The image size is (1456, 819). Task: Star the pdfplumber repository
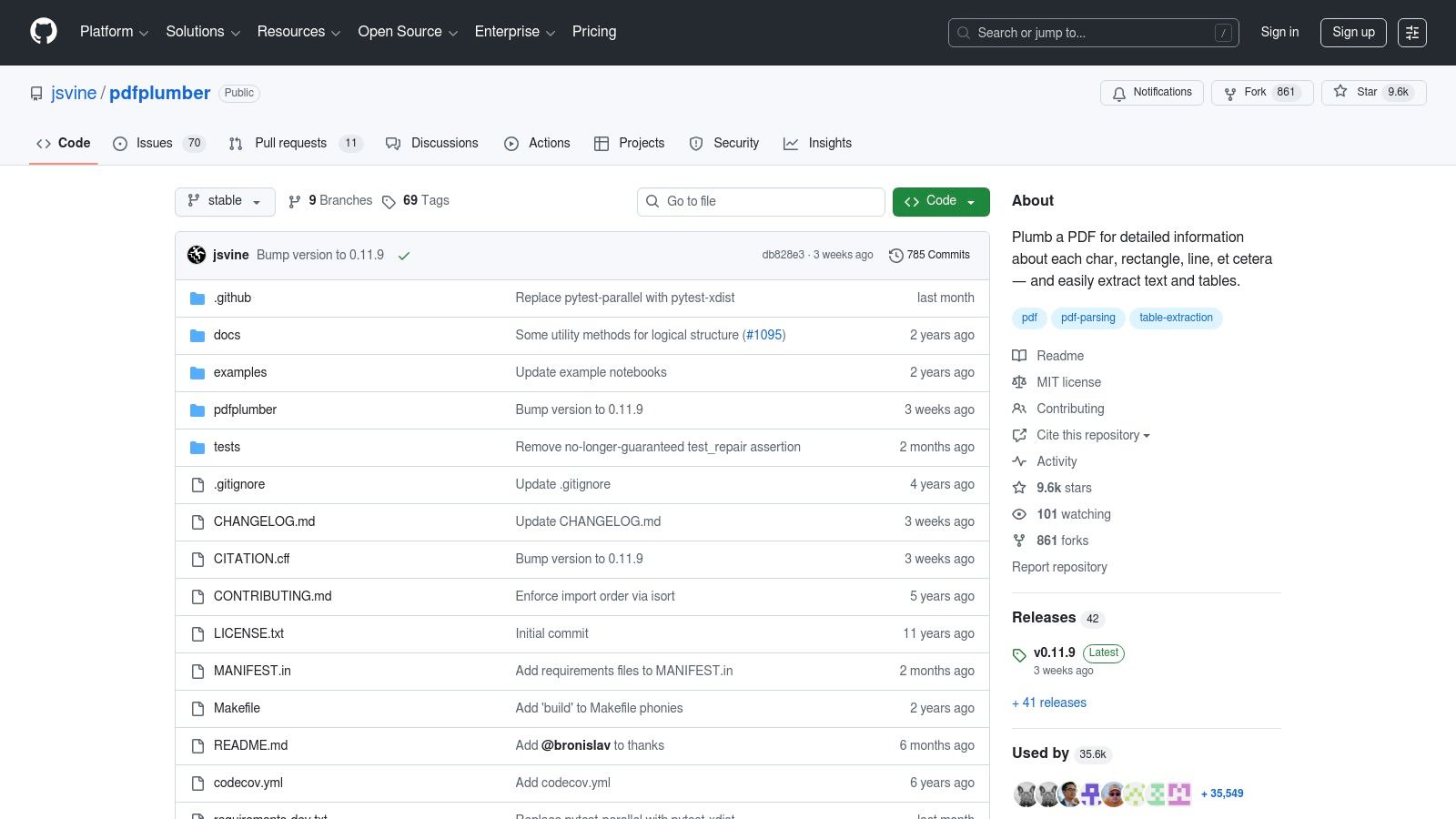(1356, 93)
